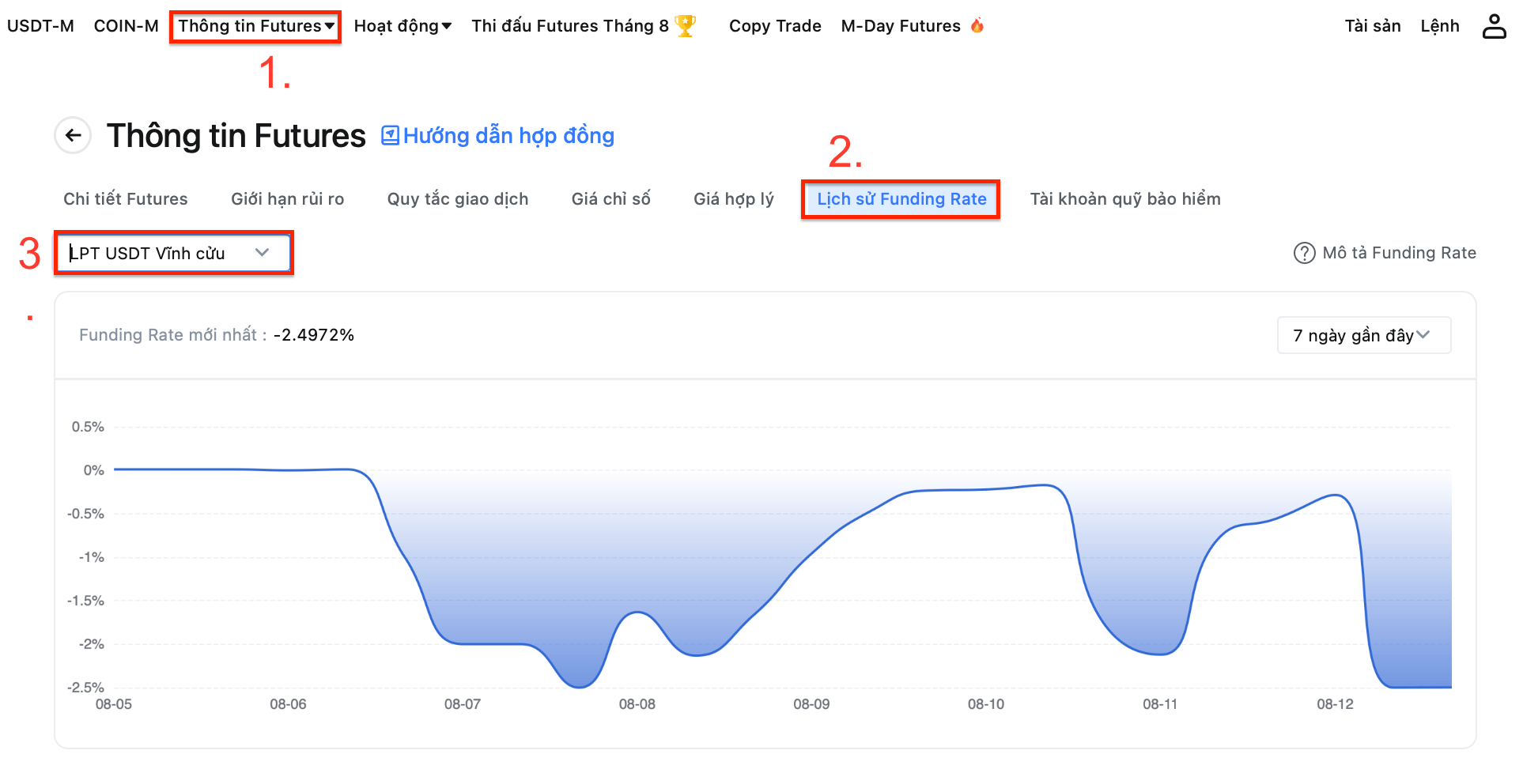Image resolution: width=1523 pixels, height=784 pixels.
Task: Click the trophy icon beside Thi đấu Futures
Action: click(x=685, y=26)
